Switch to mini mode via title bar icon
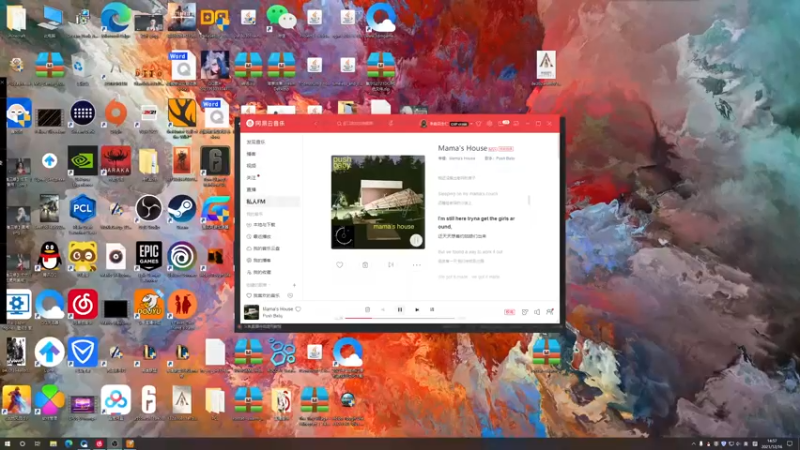 click(x=516, y=123)
